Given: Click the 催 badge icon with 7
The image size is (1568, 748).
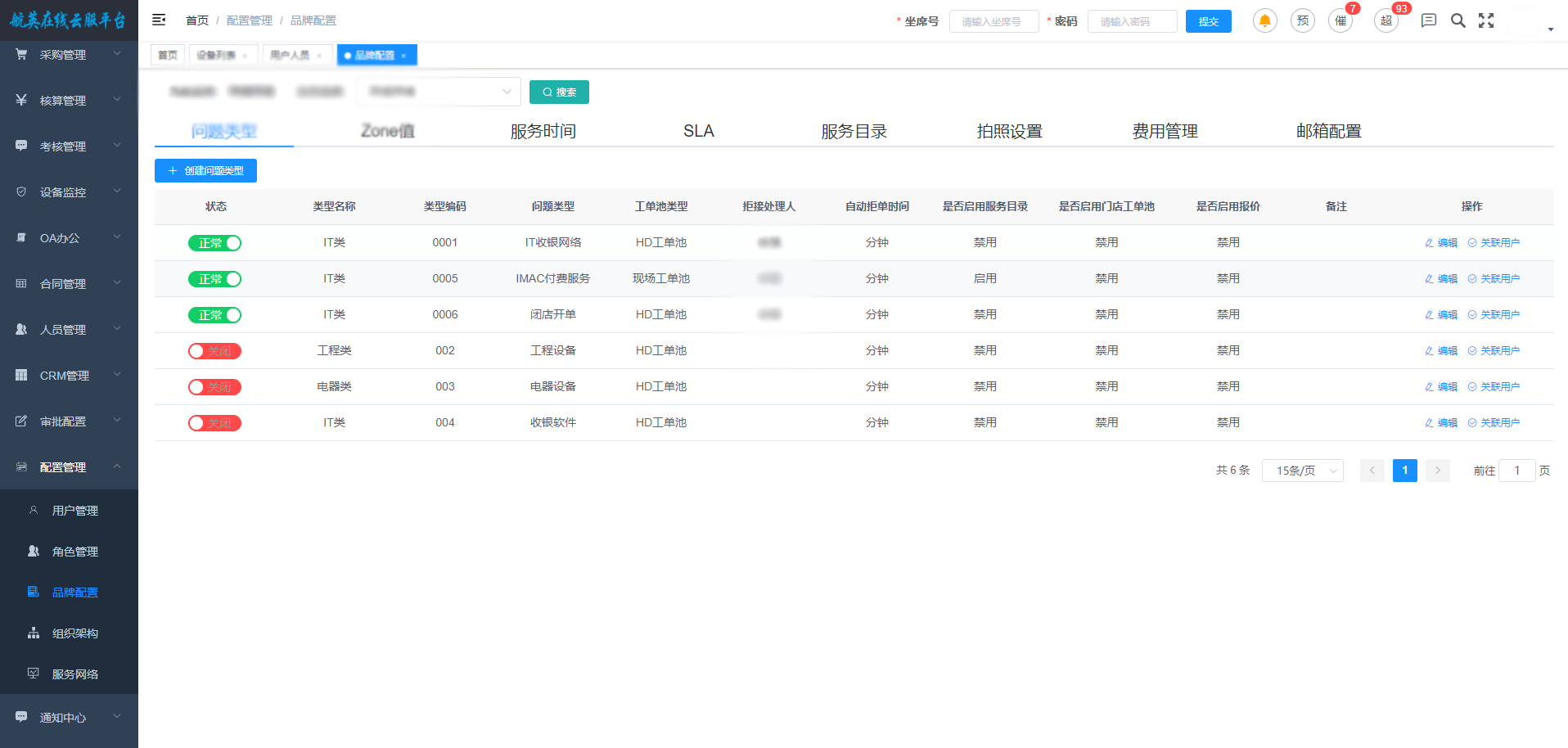Looking at the screenshot, I should pyautogui.click(x=1340, y=21).
